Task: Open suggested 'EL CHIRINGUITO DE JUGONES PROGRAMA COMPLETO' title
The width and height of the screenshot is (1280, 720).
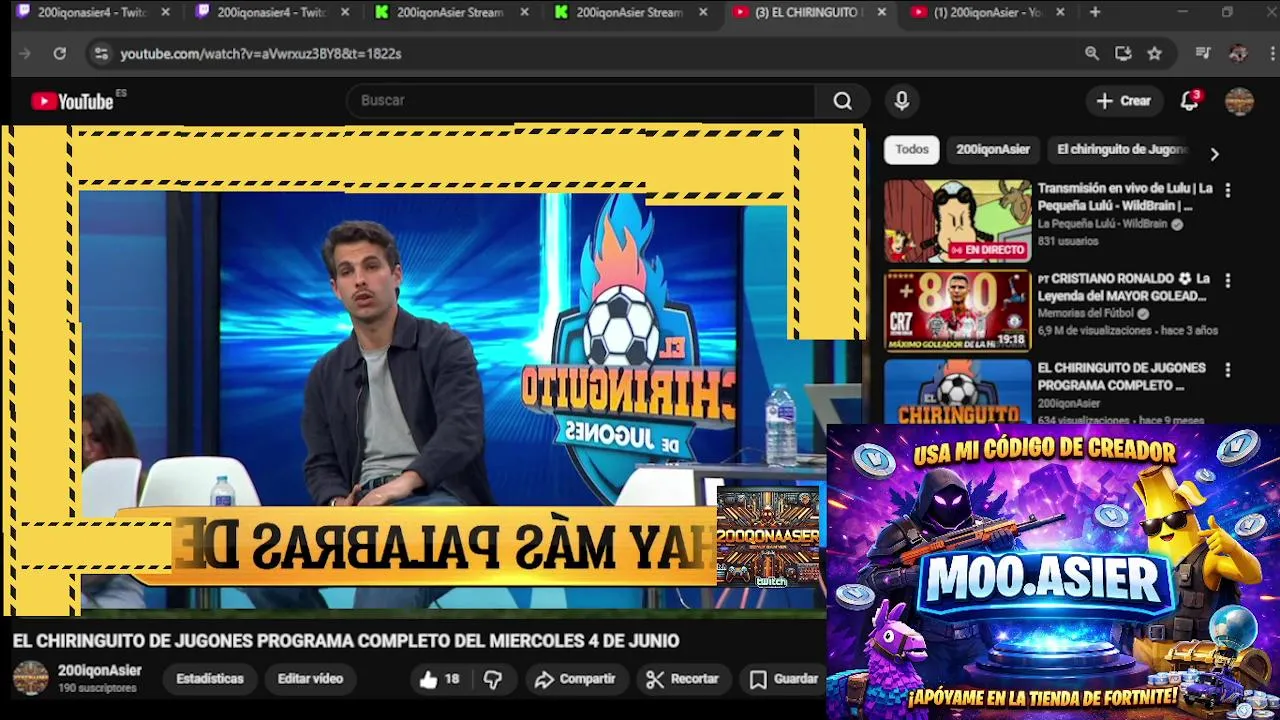Action: coord(1121,377)
